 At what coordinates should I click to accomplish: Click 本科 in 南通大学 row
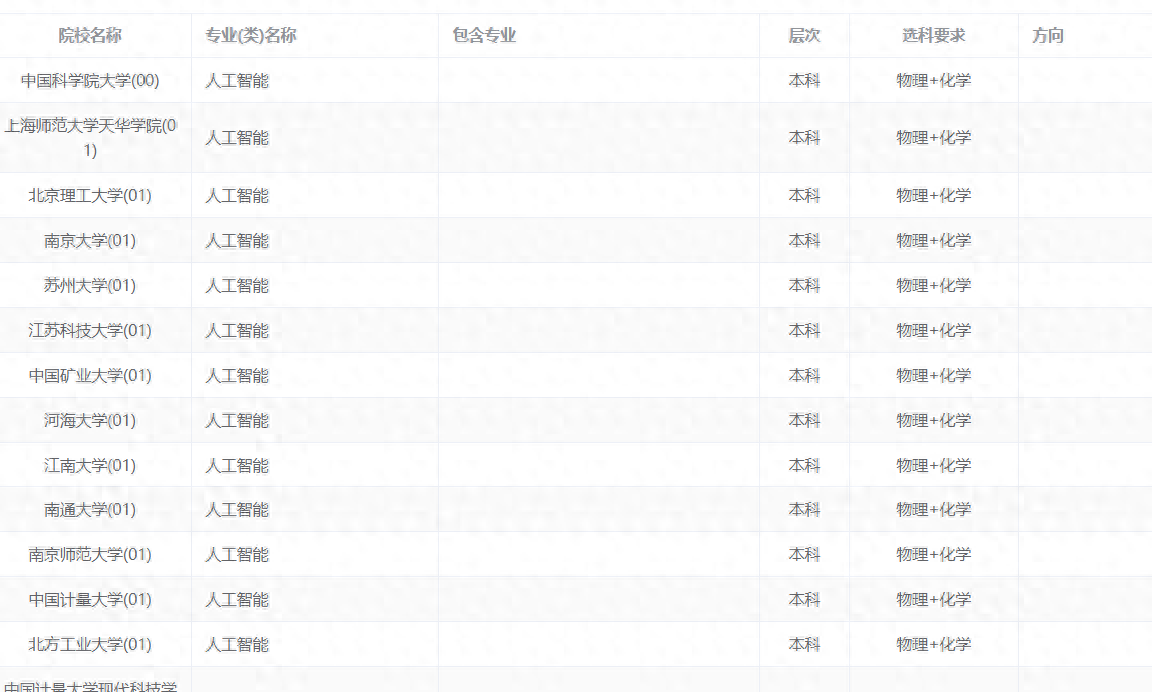point(804,510)
